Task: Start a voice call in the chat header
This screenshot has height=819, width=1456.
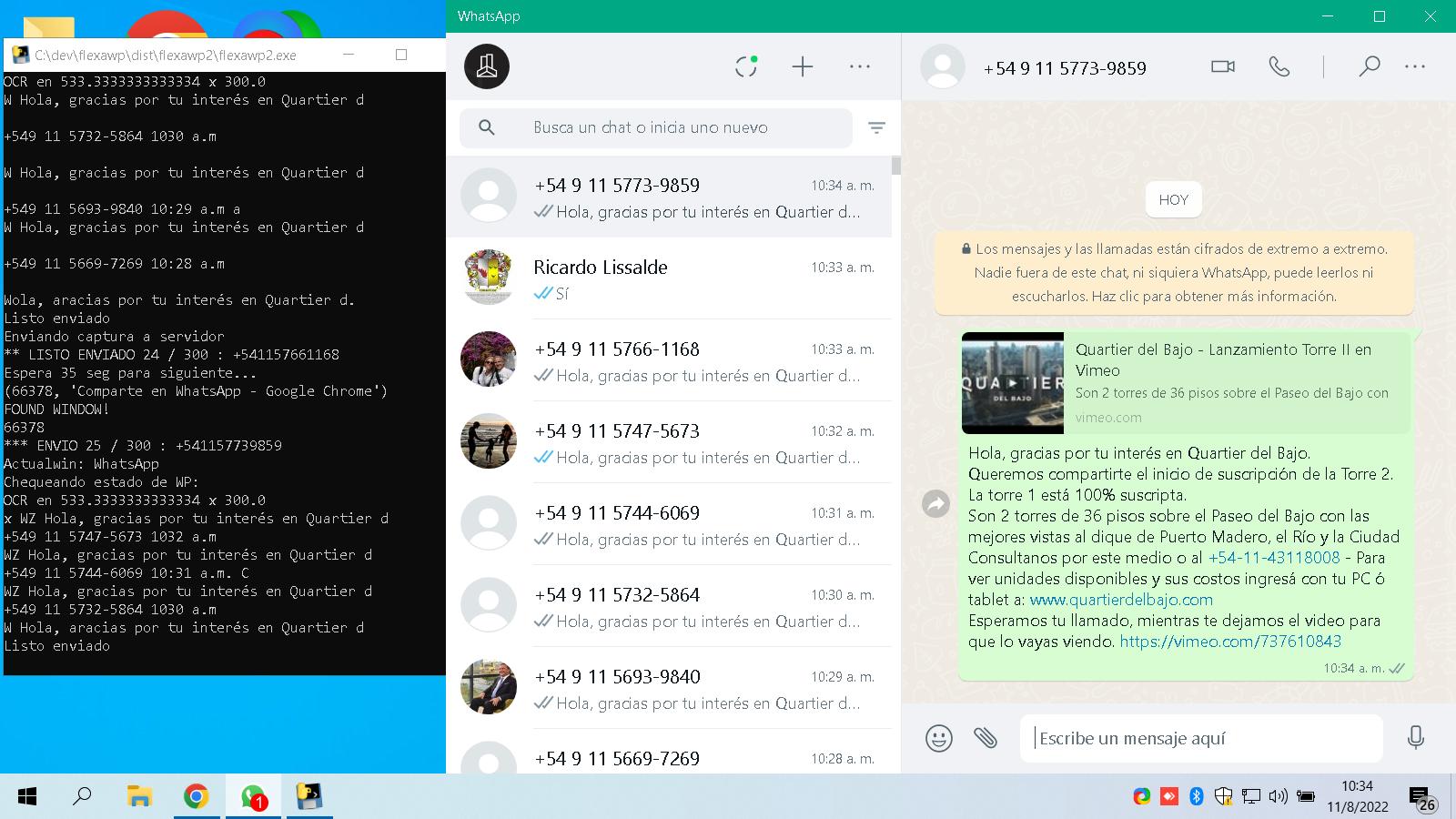Action: pyautogui.click(x=1279, y=66)
